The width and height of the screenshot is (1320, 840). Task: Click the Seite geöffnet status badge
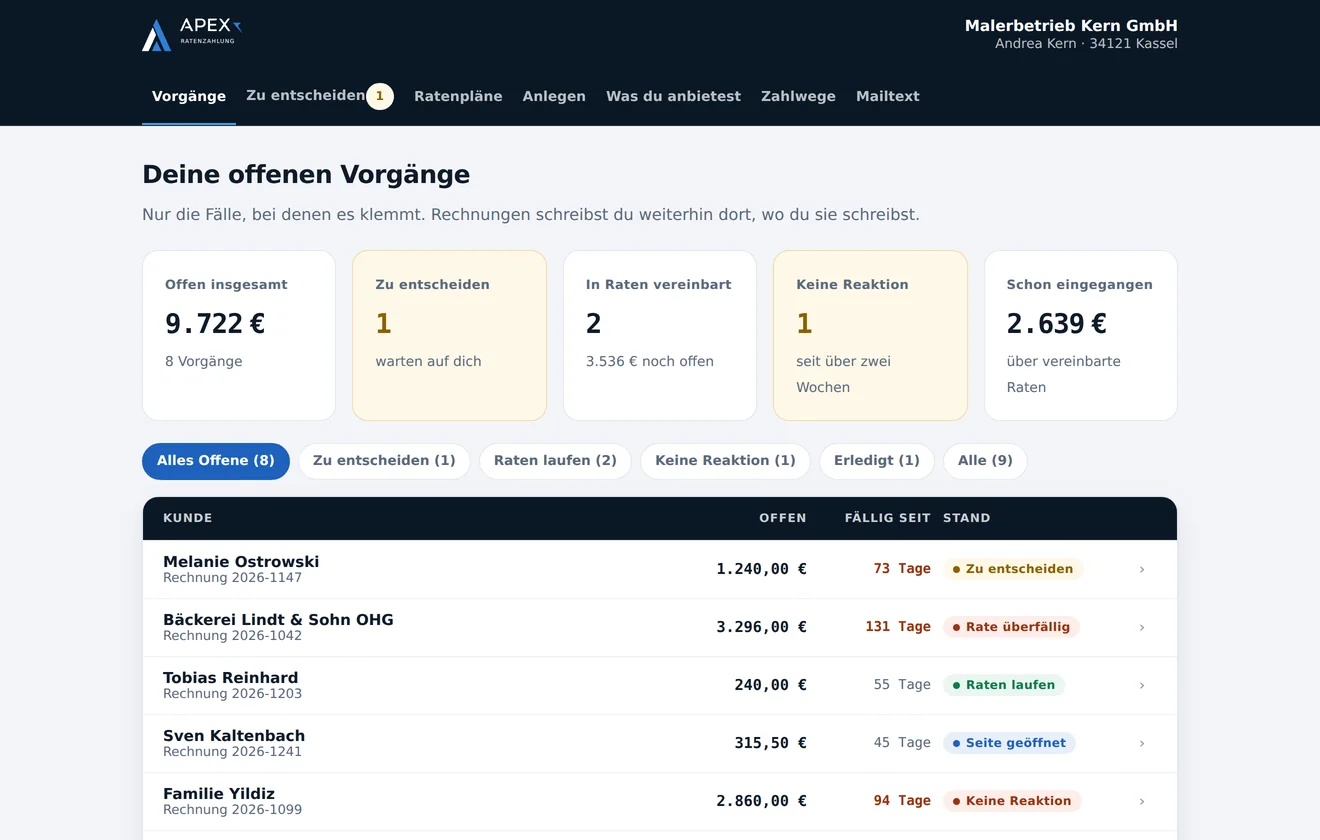(1009, 743)
